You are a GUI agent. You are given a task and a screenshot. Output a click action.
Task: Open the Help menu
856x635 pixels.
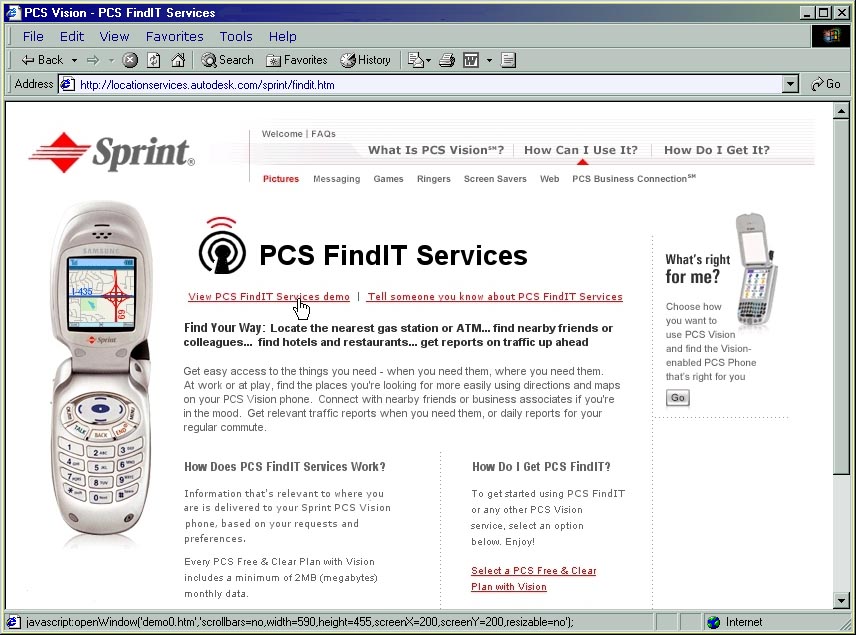pos(283,37)
